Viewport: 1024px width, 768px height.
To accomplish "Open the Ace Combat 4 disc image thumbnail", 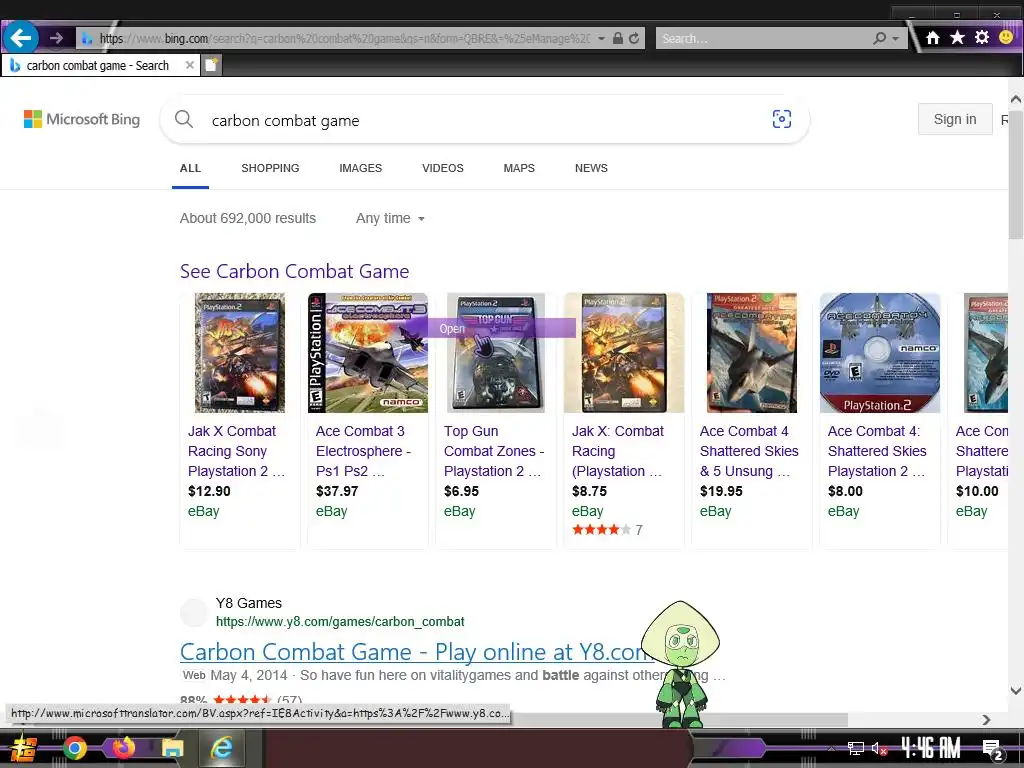I will point(880,353).
